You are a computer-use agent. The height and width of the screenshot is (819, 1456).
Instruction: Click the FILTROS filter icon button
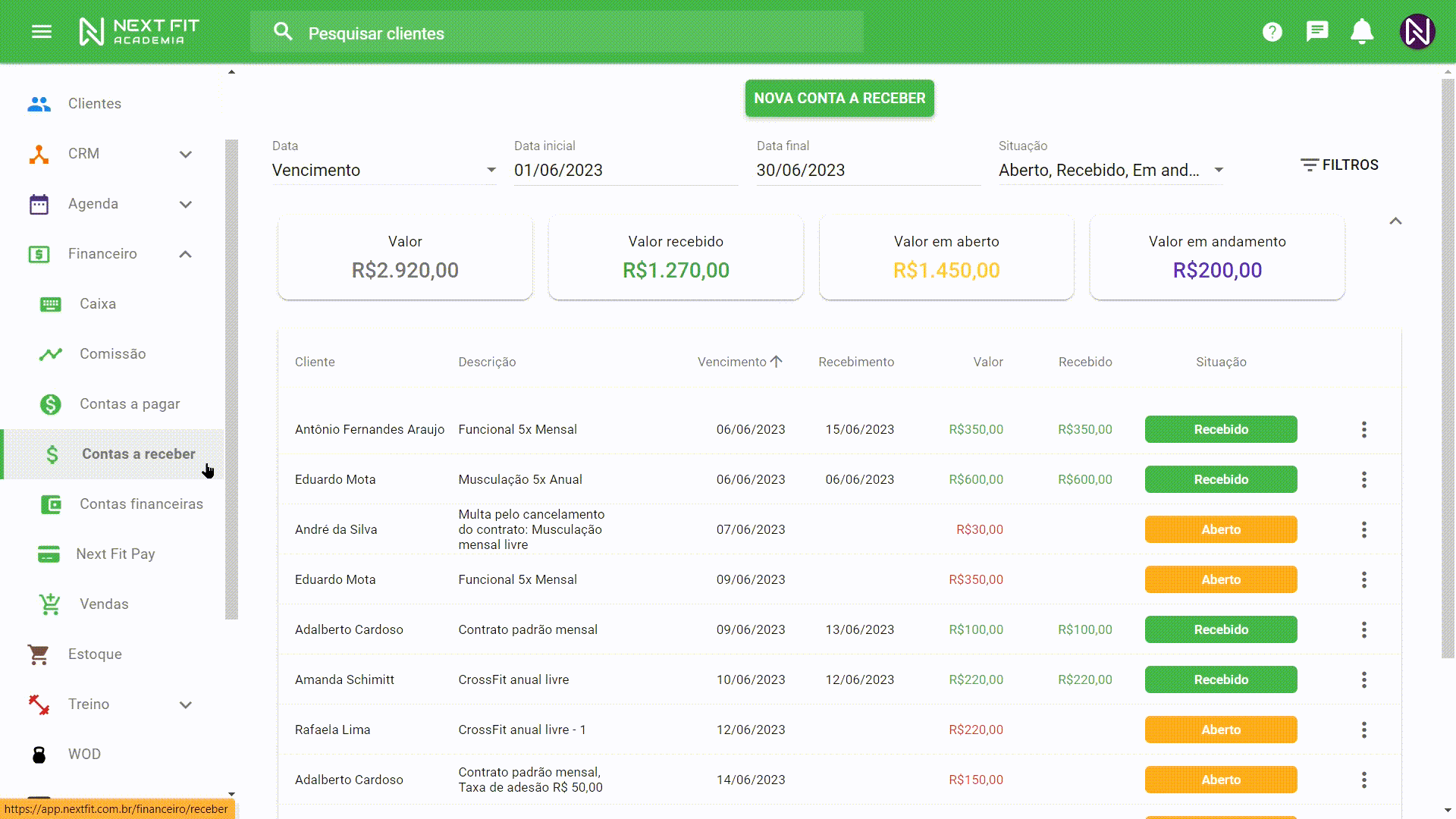1339,165
